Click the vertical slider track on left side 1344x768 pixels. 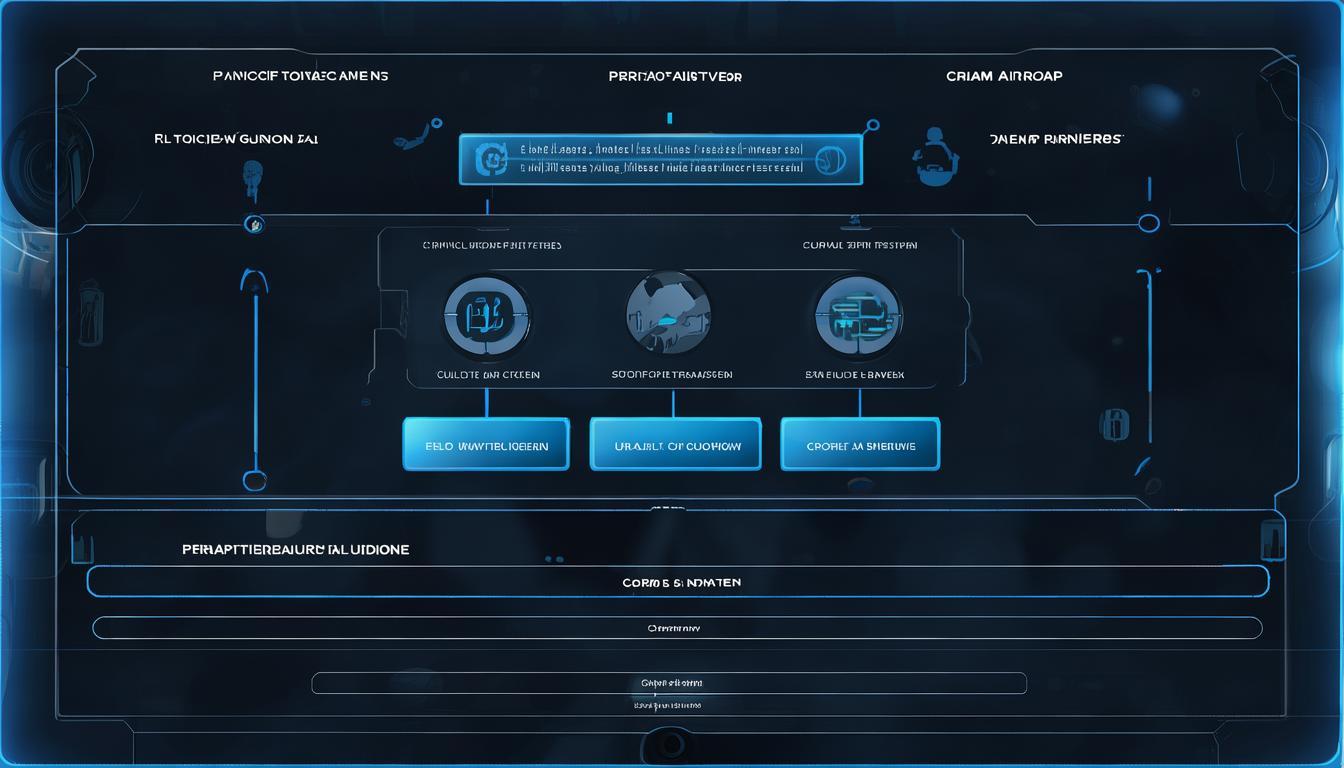255,380
